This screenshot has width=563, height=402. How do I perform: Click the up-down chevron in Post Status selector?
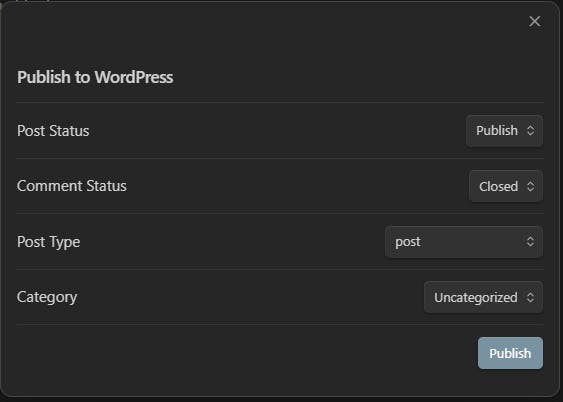click(530, 131)
